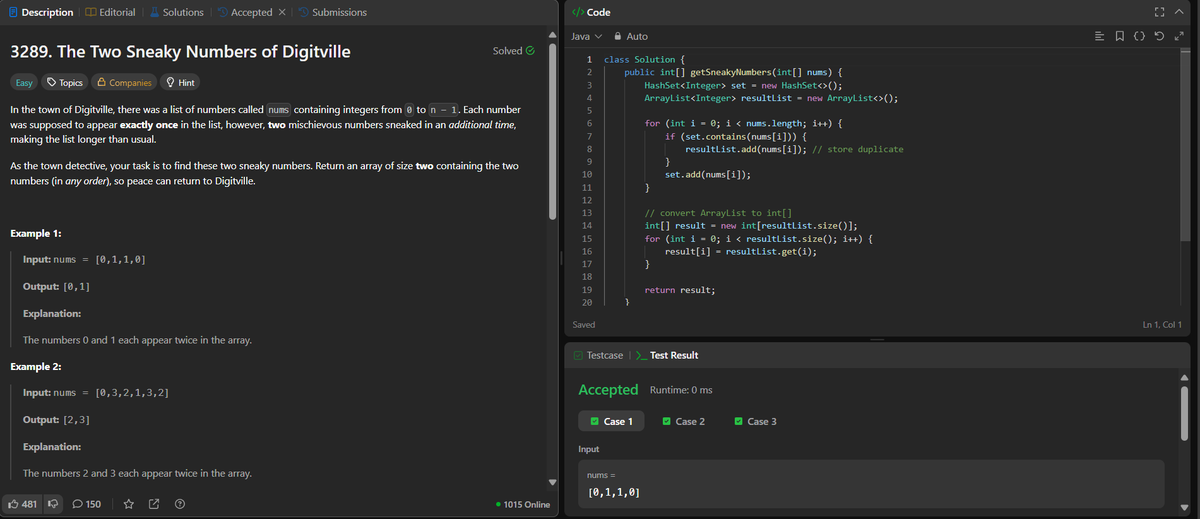Click the Easy difficulty tag

pos(23,82)
